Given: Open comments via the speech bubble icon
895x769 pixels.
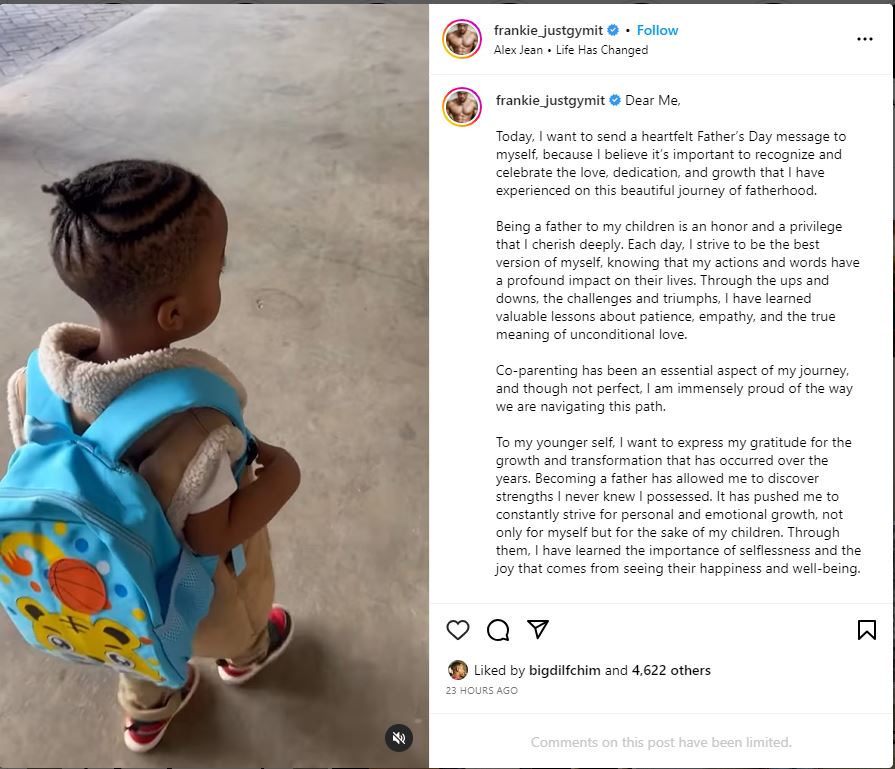Looking at the screenshot, I should [498, 630].
